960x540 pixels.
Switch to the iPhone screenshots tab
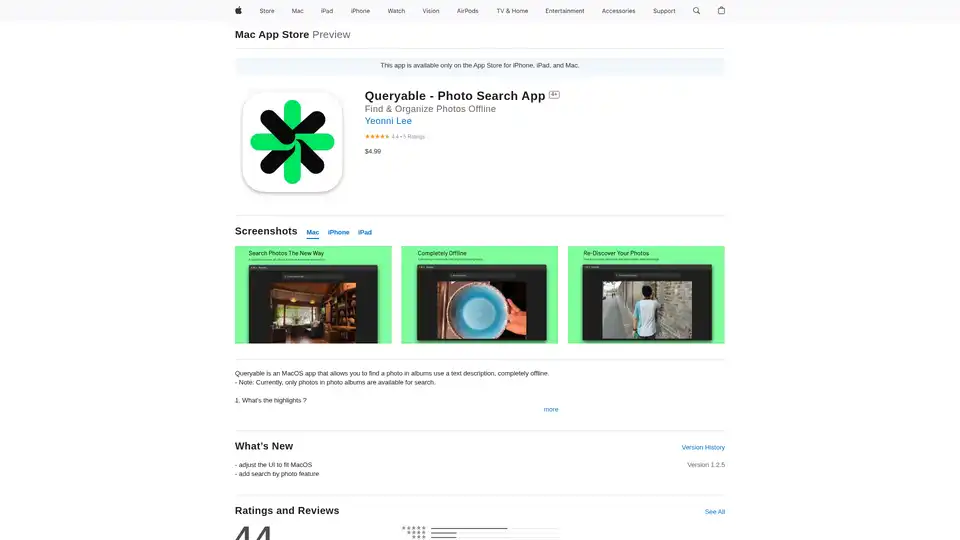coord(339,232)
